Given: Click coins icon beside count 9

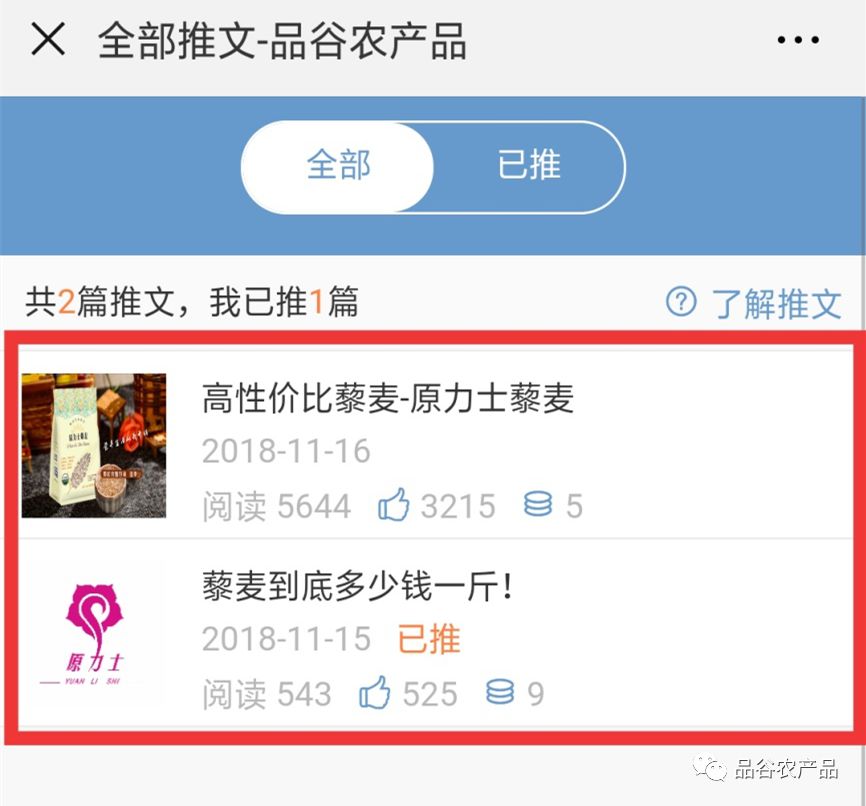Looking at the screenshot, I should (x=500, y=692).
